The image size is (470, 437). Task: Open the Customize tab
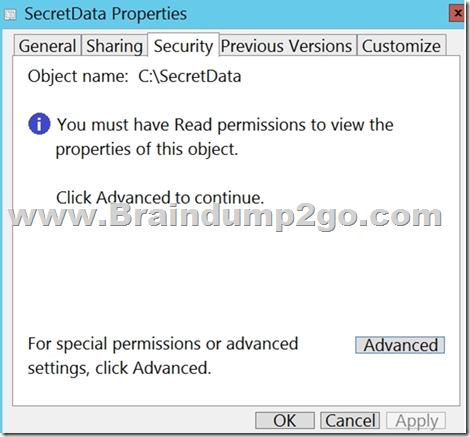401,46
